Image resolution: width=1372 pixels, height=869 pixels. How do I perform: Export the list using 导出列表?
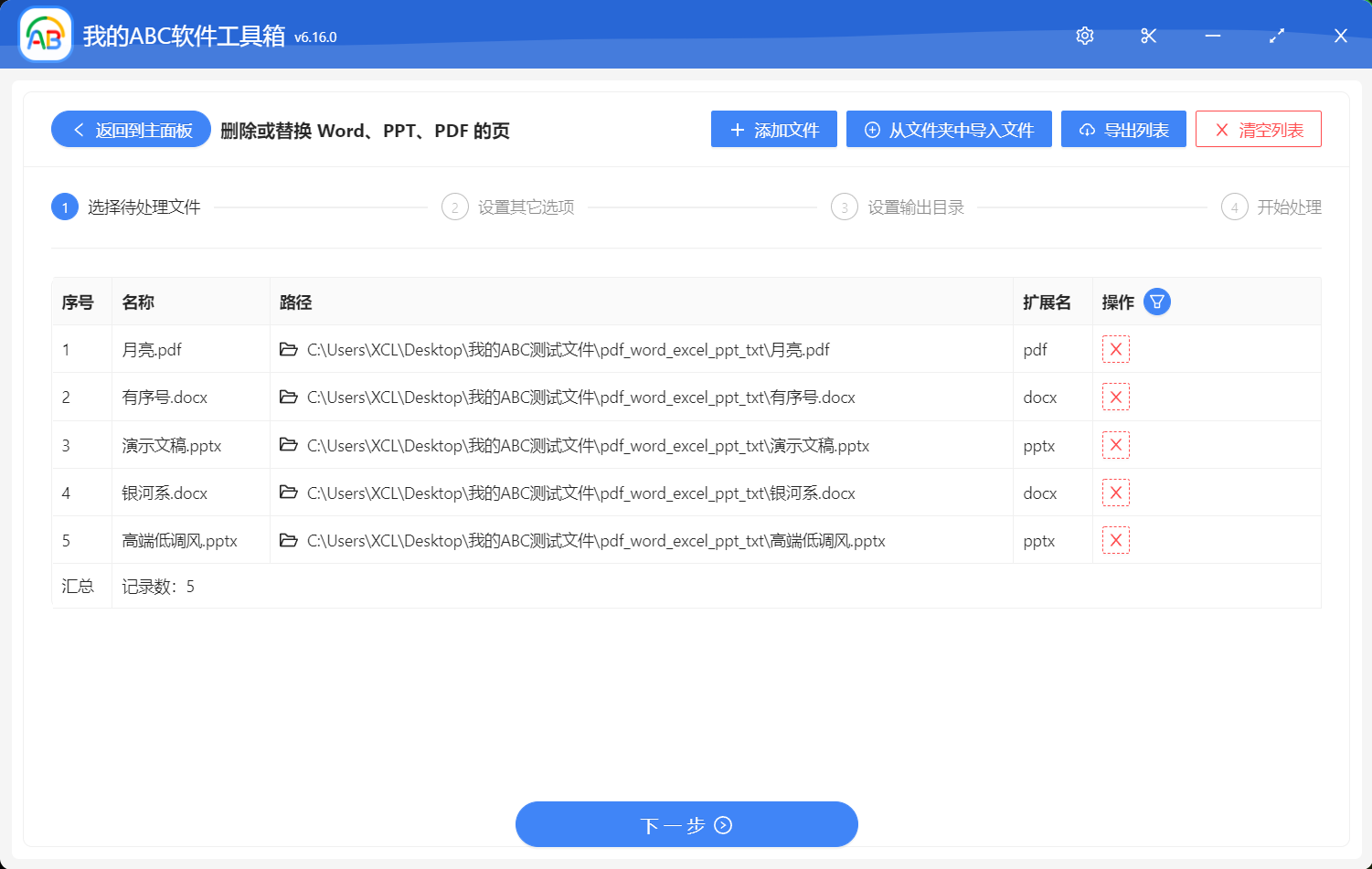tap(1123, 129)
